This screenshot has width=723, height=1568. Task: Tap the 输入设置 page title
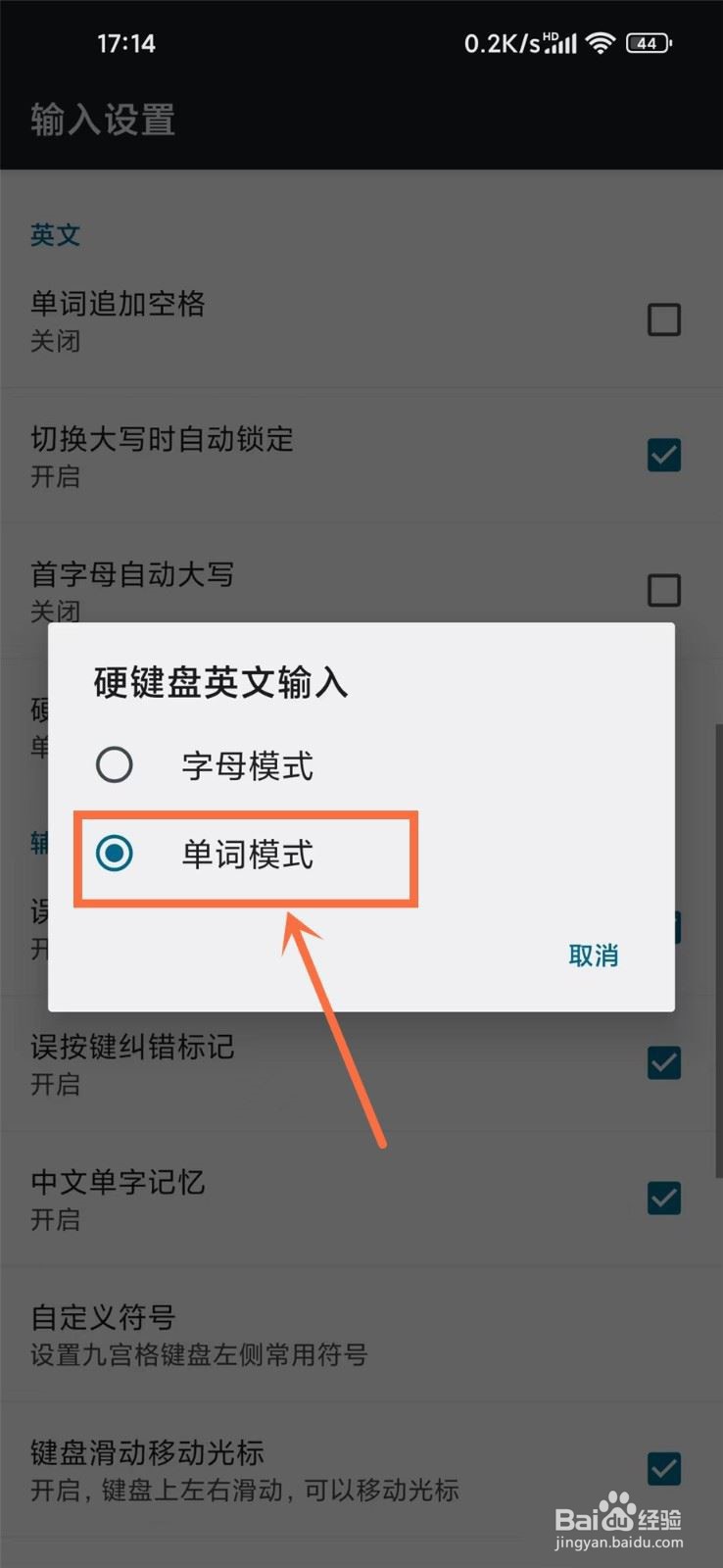click(103, 121)
